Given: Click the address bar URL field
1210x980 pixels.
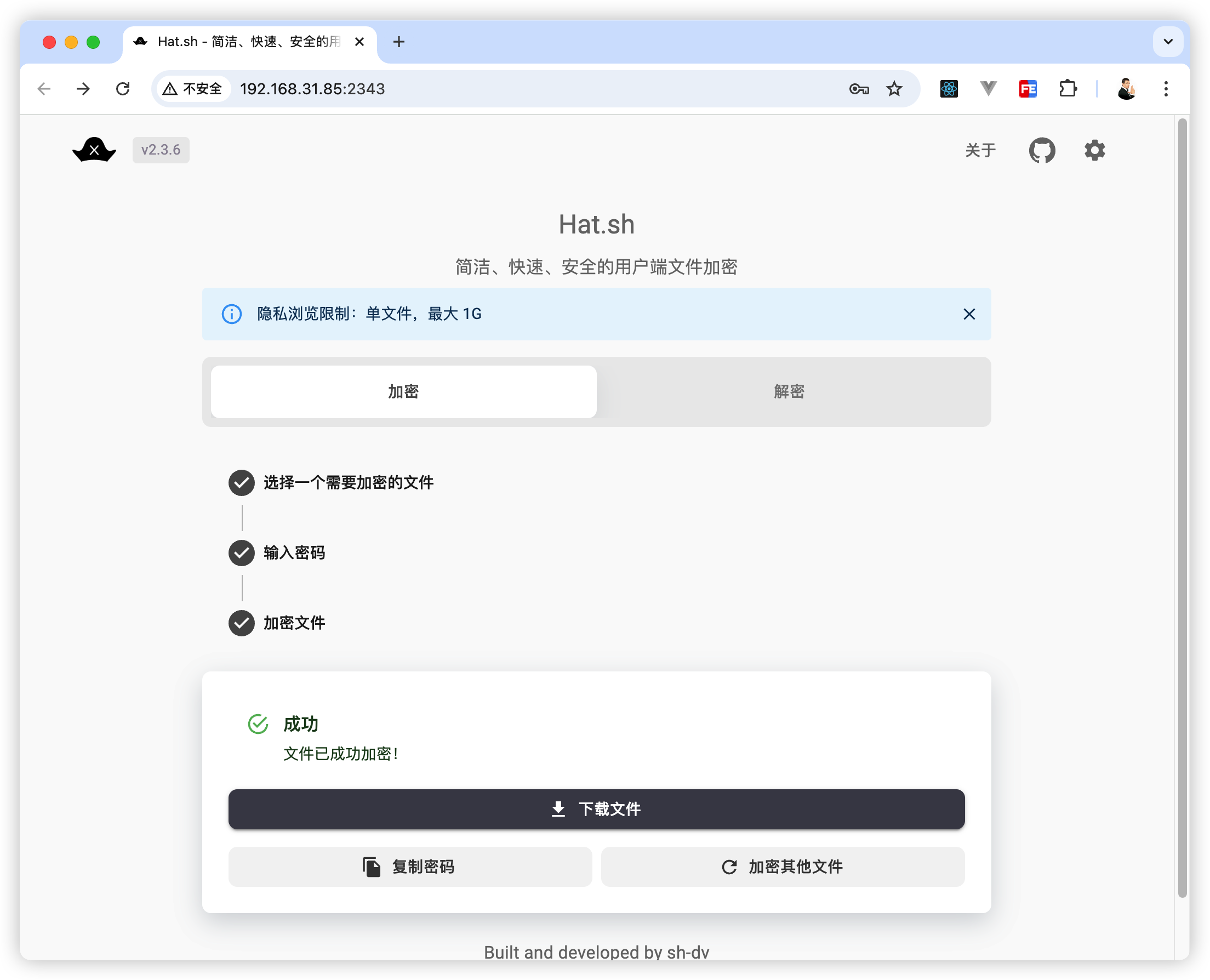Looking at the screenshot, I should click(508, 89).
